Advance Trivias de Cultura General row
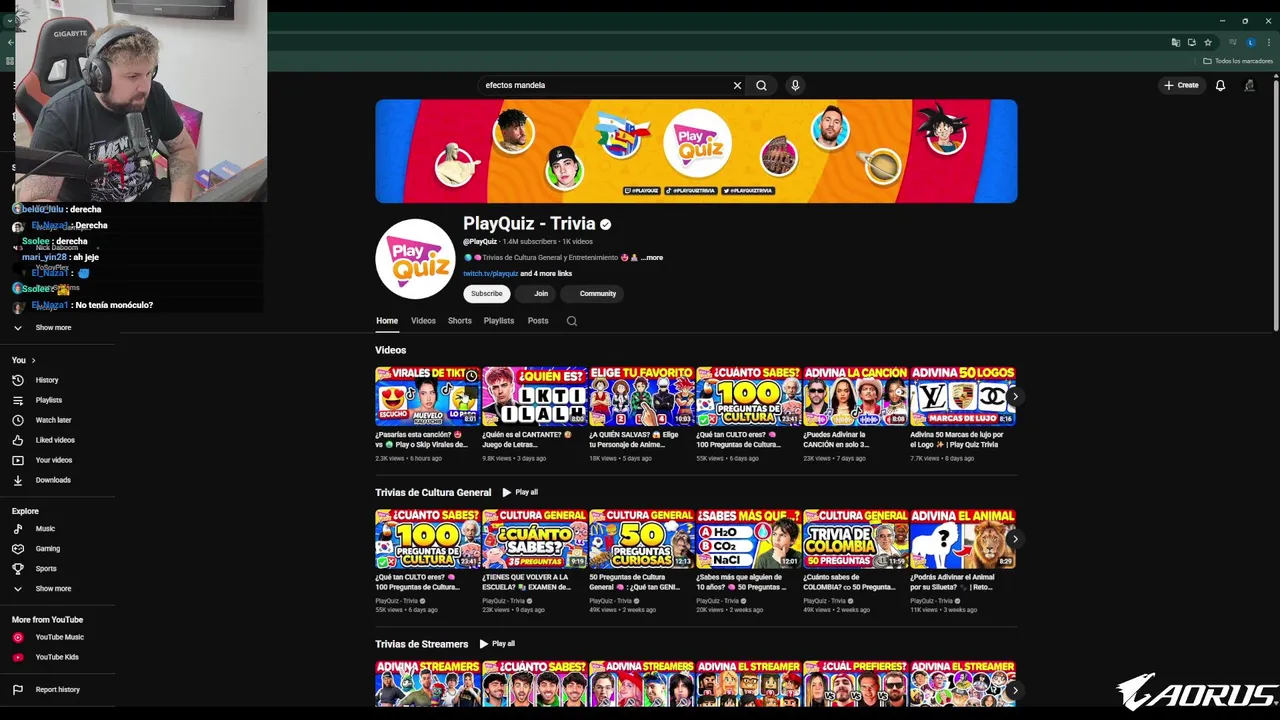 1015,539
